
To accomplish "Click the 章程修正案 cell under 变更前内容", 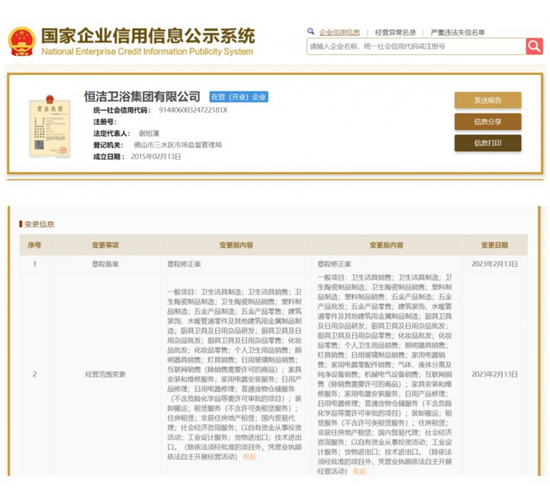I will click(184, 264).
